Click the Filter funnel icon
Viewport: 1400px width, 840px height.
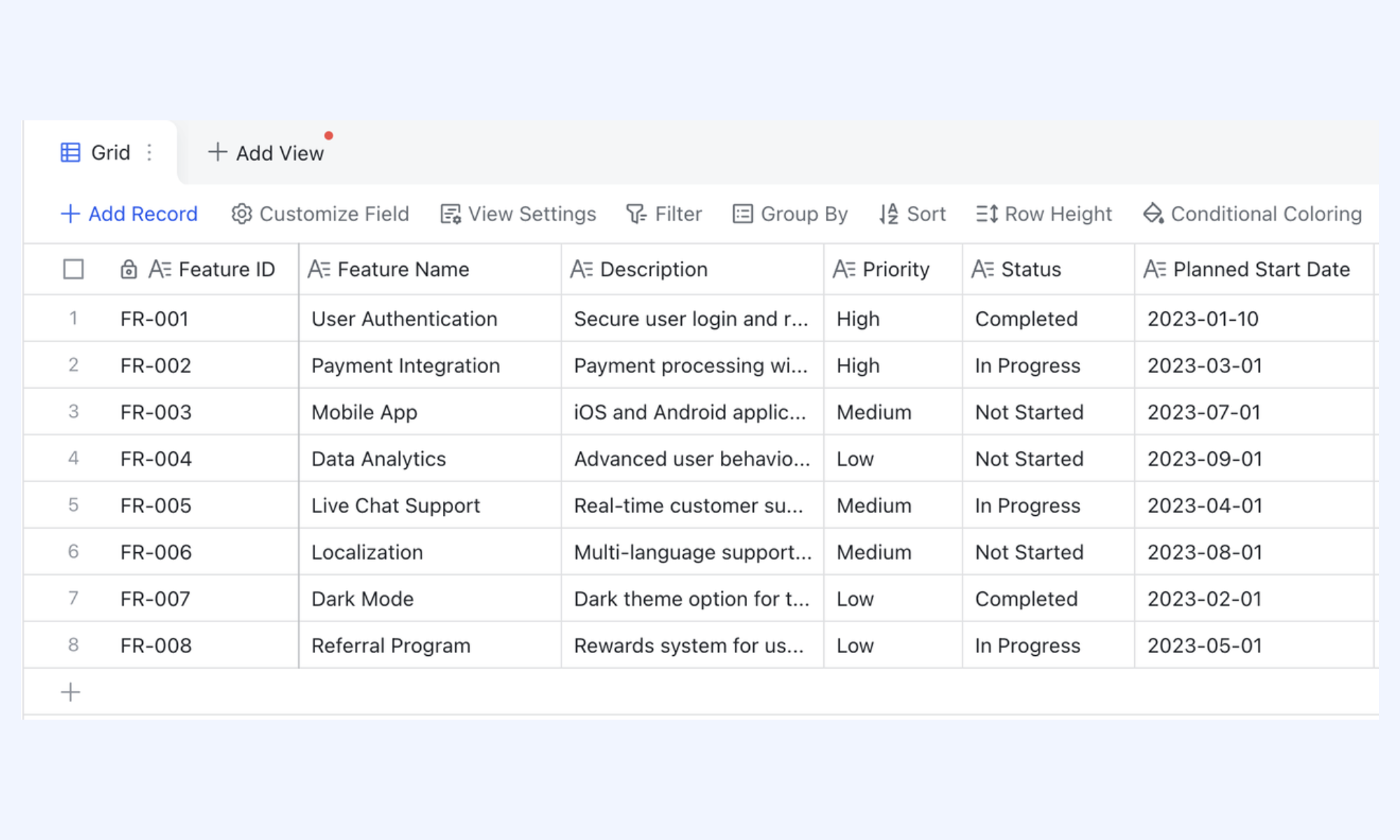click(x=636, y=213)
